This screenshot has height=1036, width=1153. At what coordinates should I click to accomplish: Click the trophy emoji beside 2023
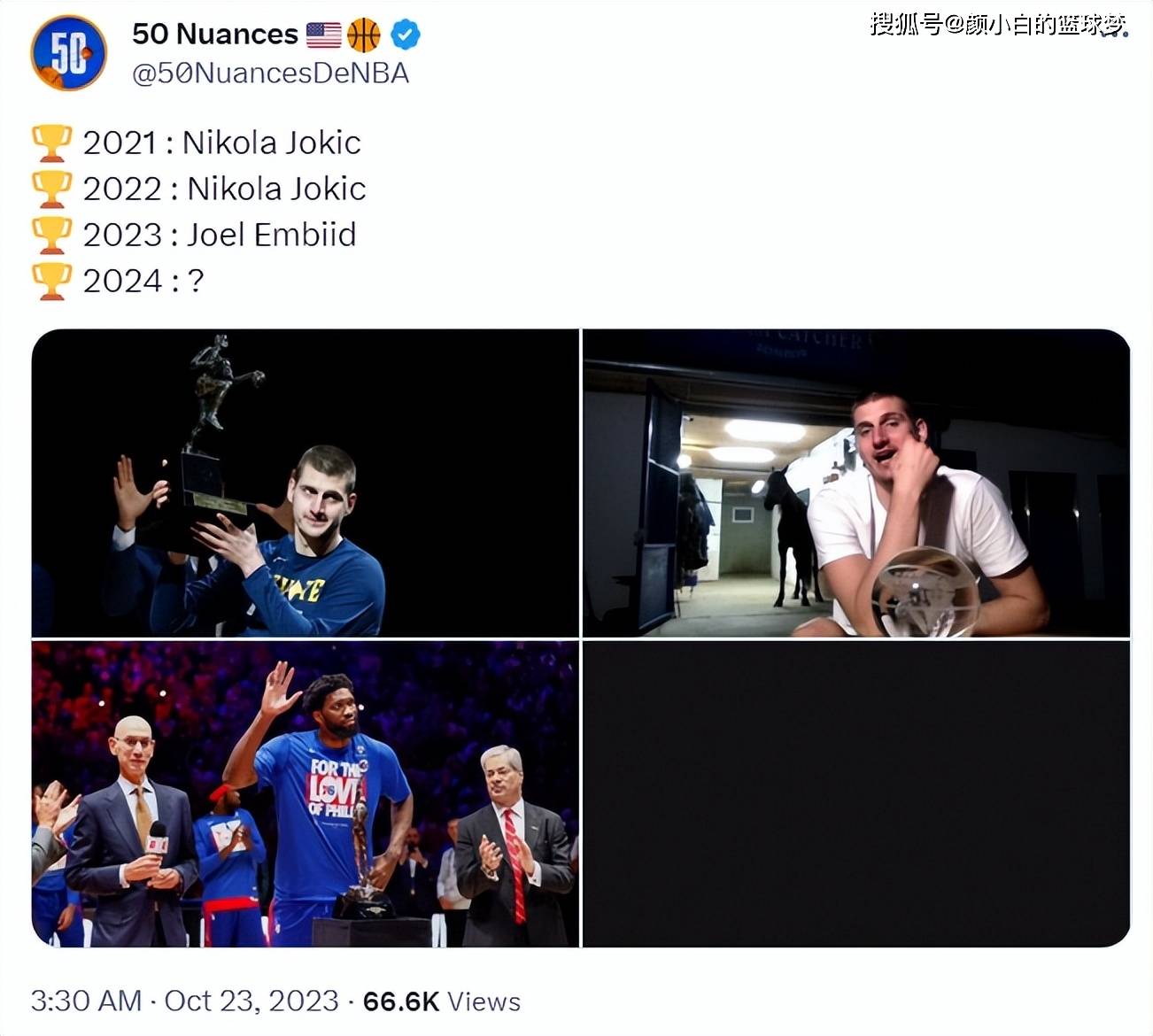51,235
